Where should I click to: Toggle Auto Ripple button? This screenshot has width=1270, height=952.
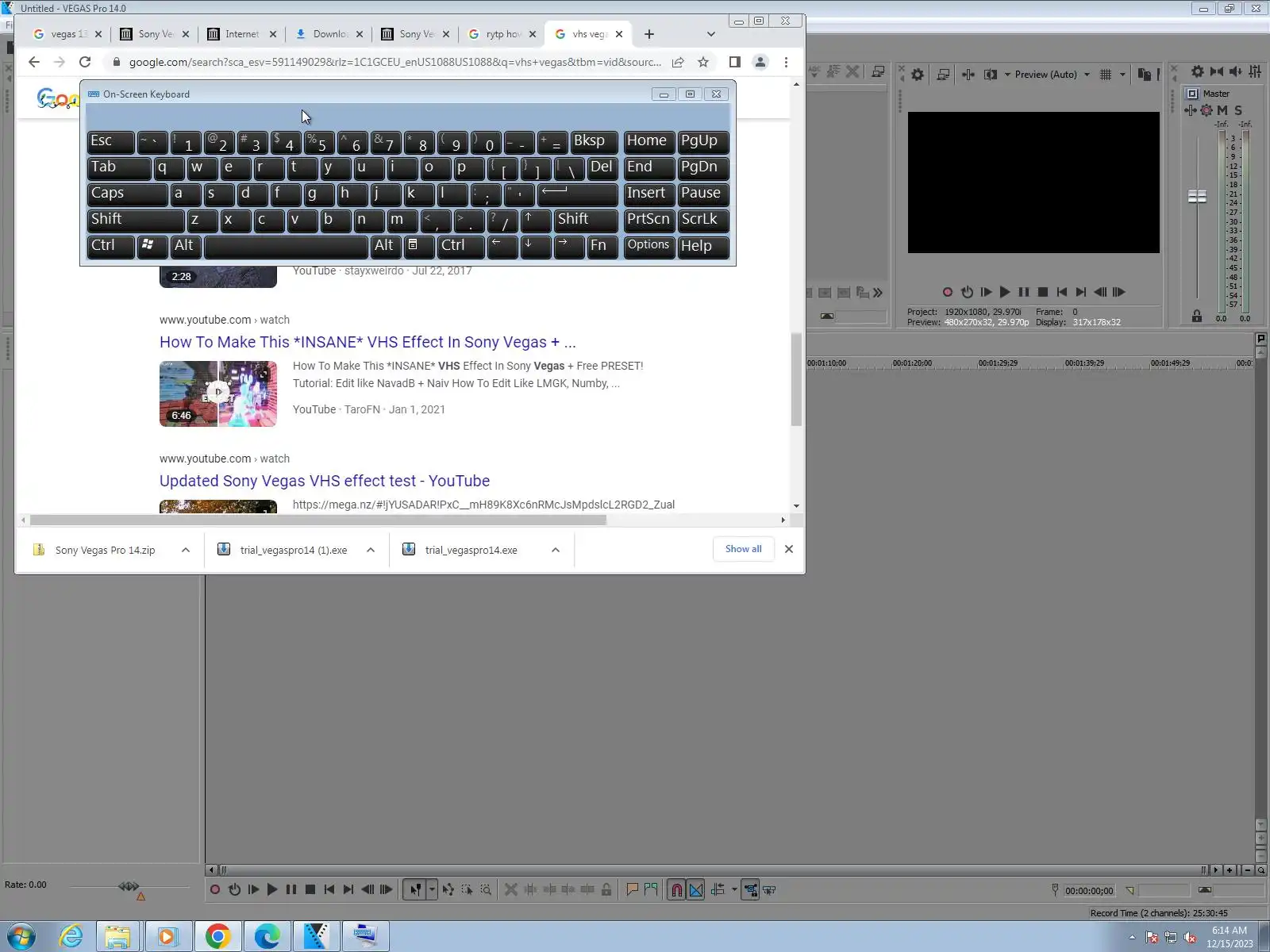[x=718, y=890]
